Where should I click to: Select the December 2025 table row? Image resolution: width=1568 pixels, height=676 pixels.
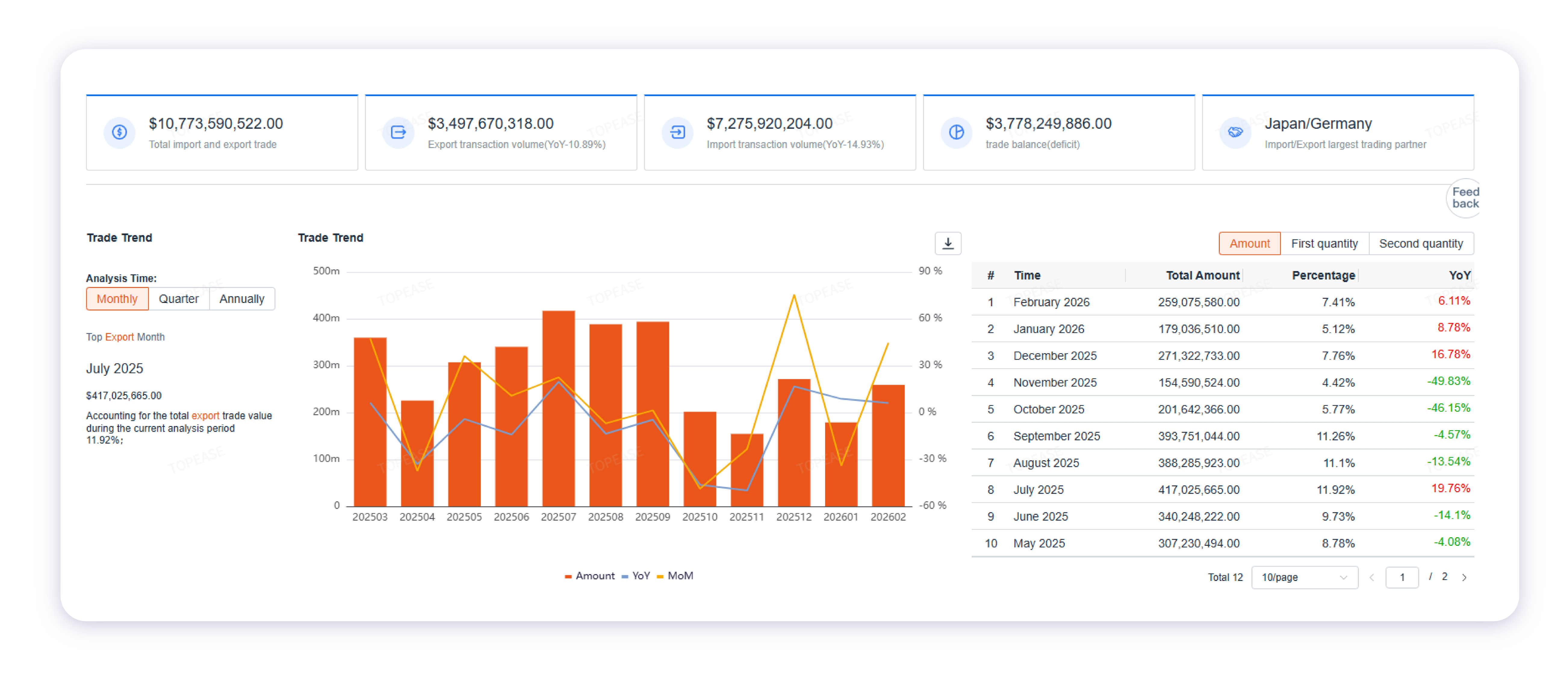click(x=1222, y=355)
